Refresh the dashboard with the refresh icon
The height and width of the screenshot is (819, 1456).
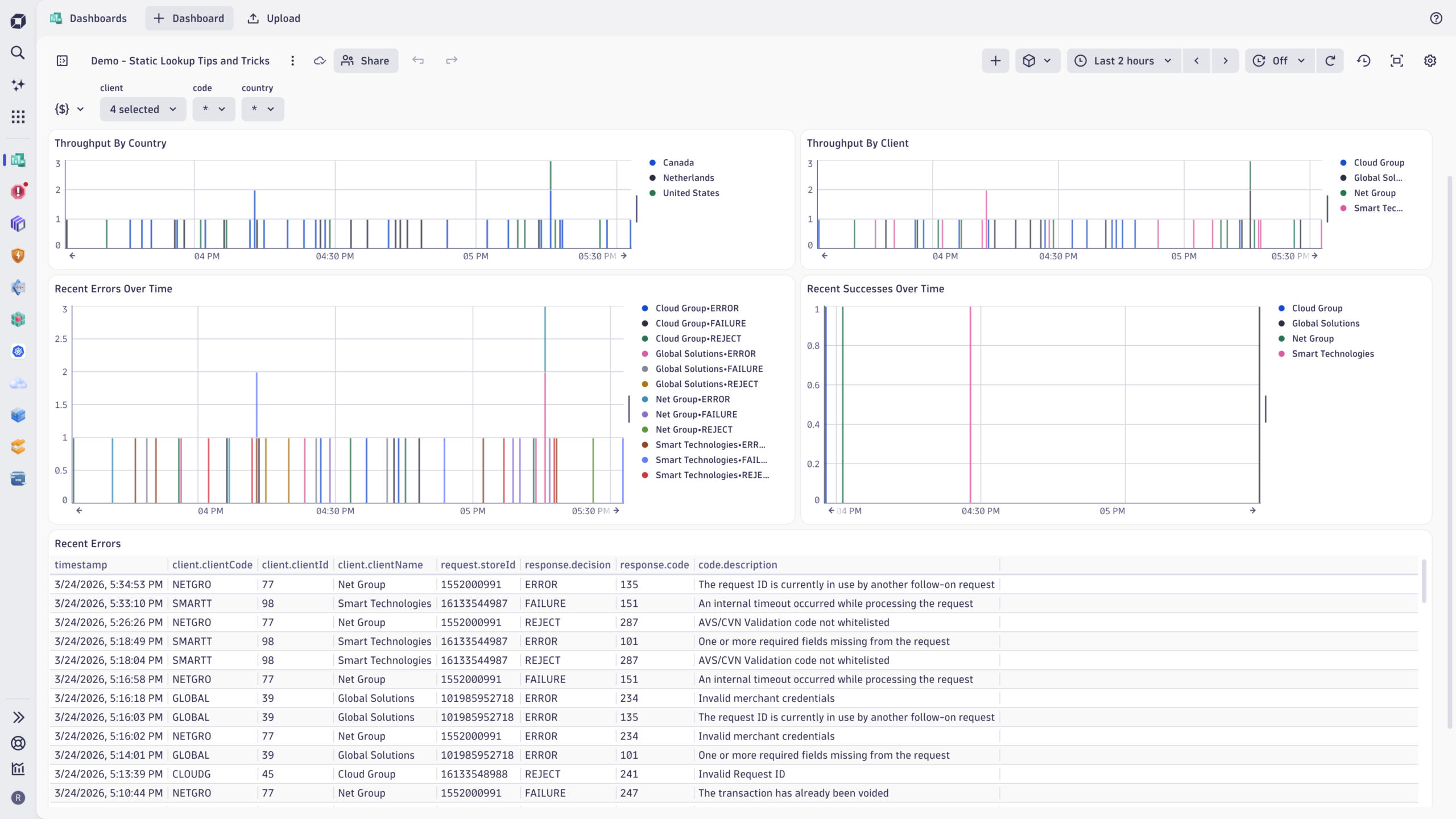coord(1330,60)
